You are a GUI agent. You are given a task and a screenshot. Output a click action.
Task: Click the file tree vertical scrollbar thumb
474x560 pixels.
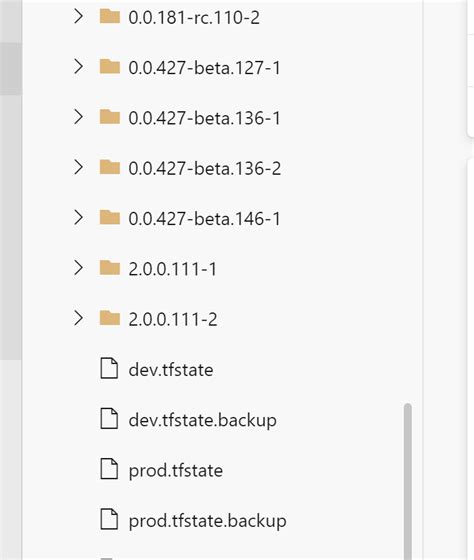coord(408,481)
